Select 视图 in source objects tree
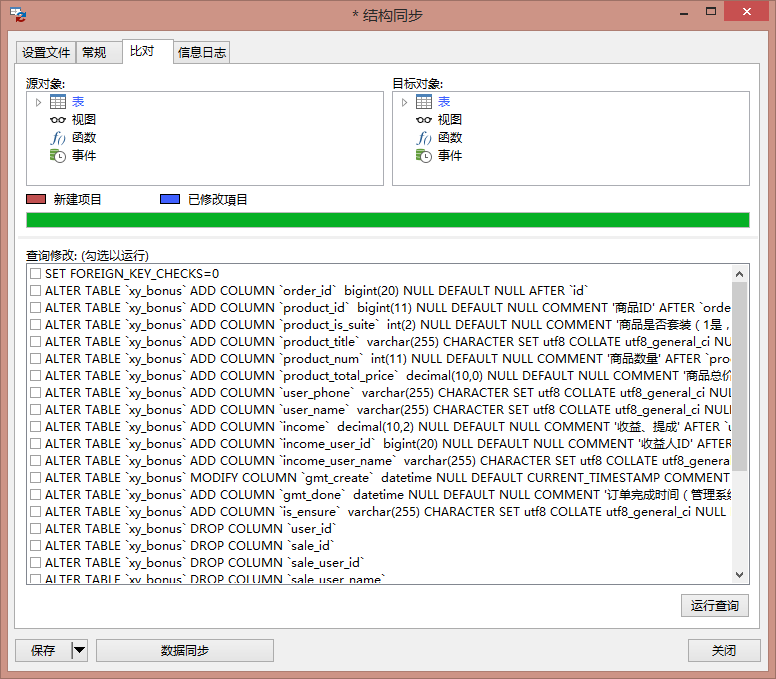This screenshot has width=776, height=679. (84, 120)
